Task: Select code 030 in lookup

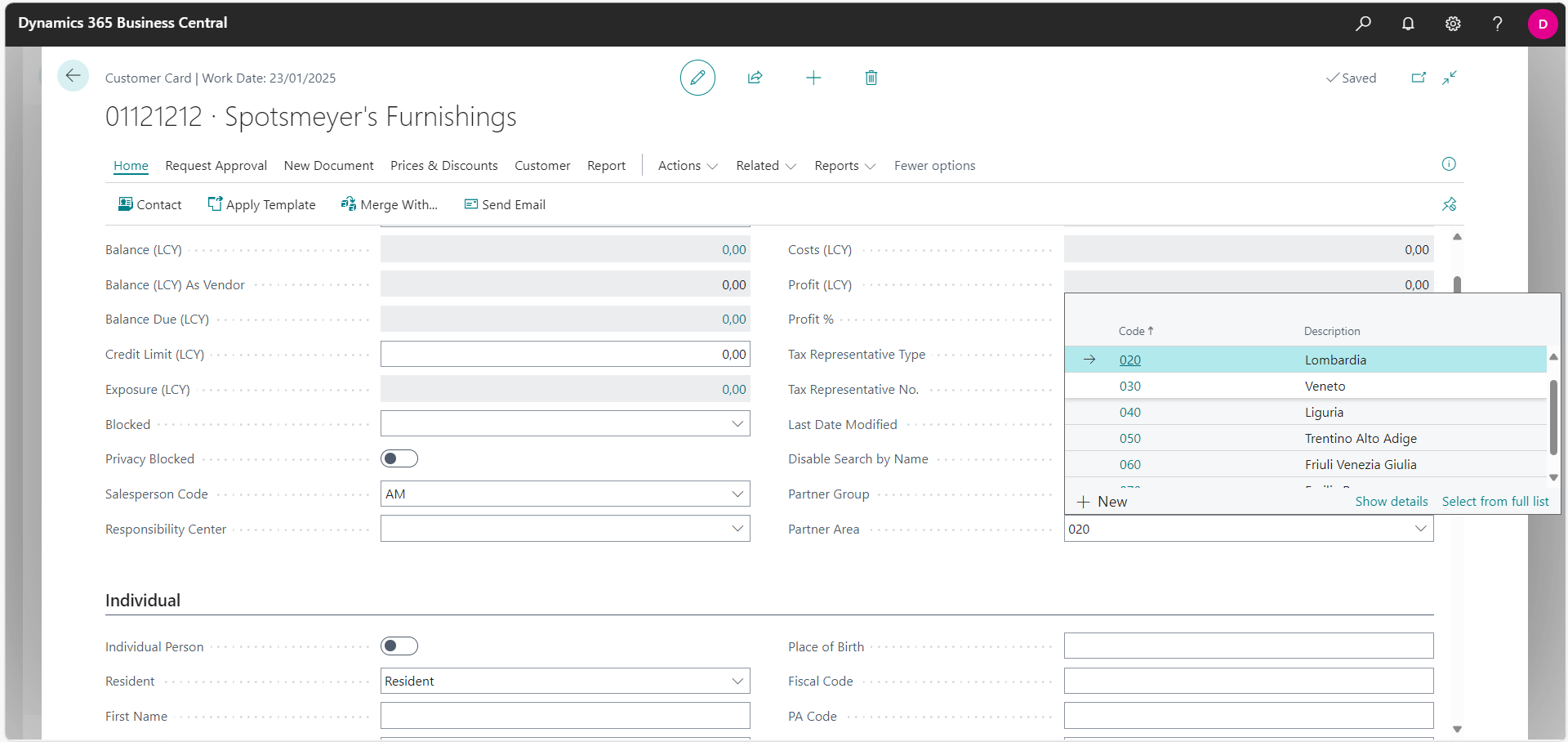Action: 1130,386
